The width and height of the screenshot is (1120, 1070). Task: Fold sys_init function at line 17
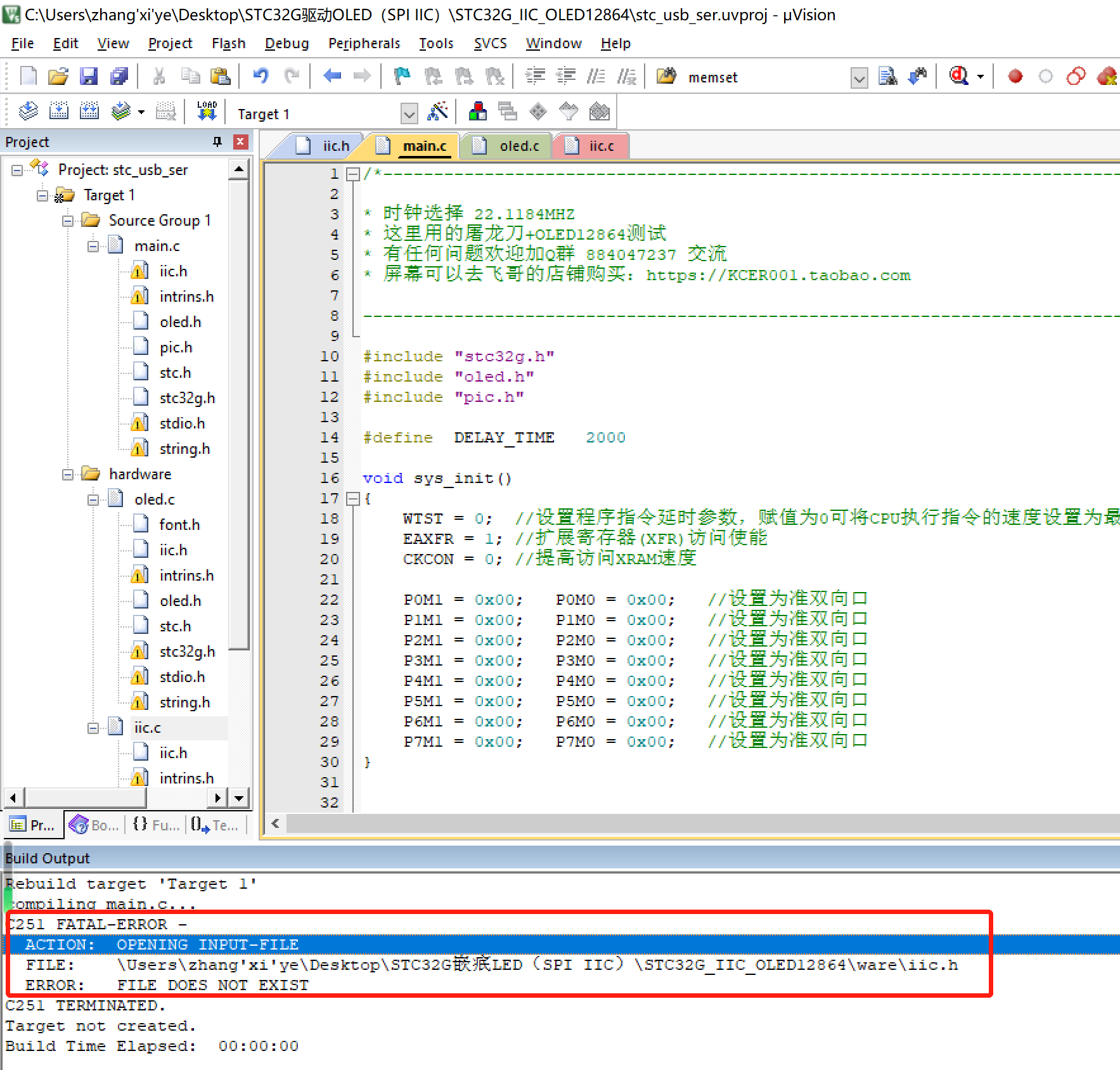[353, 498]
